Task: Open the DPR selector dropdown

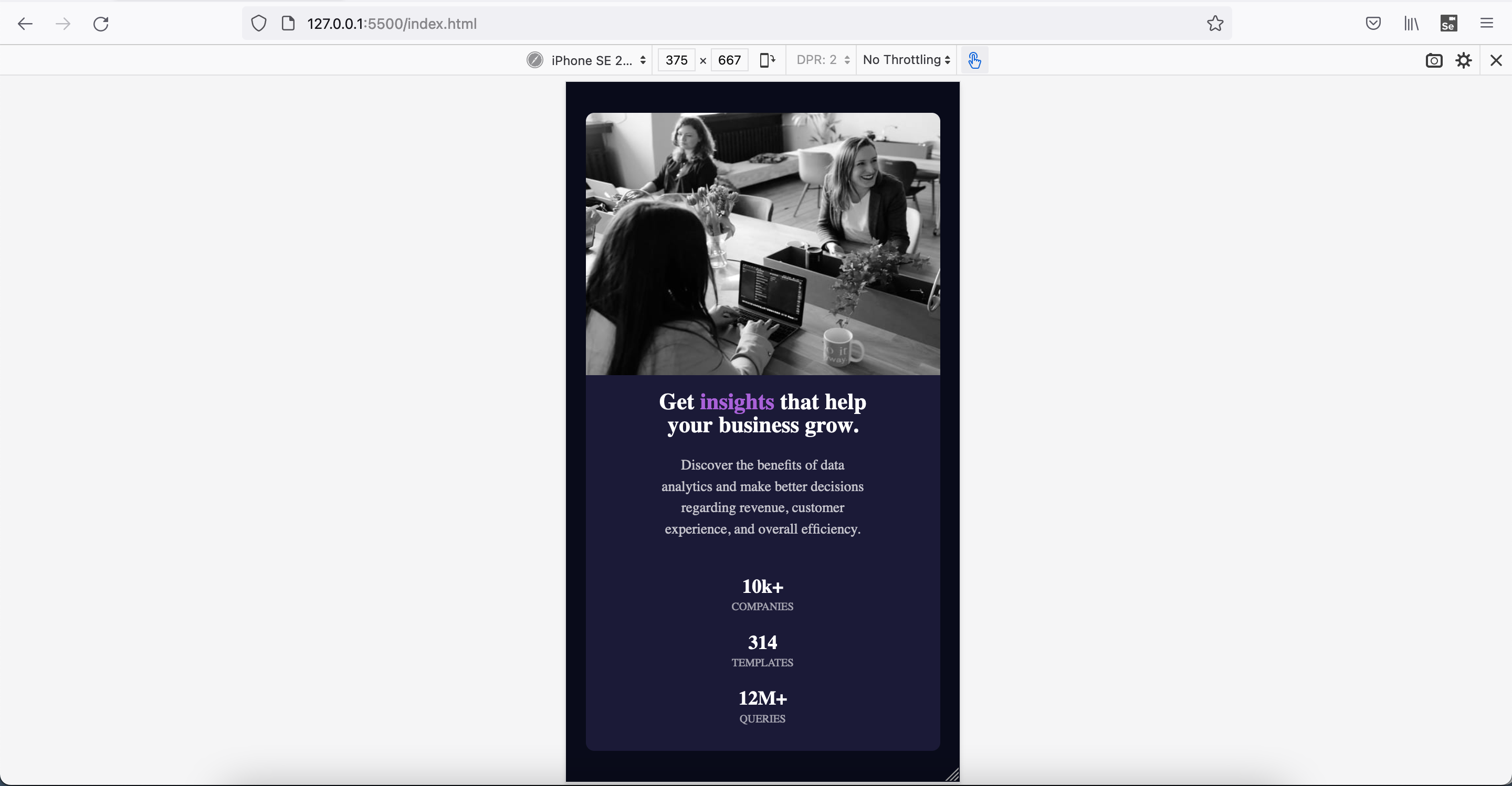Action: pos(823,60)
